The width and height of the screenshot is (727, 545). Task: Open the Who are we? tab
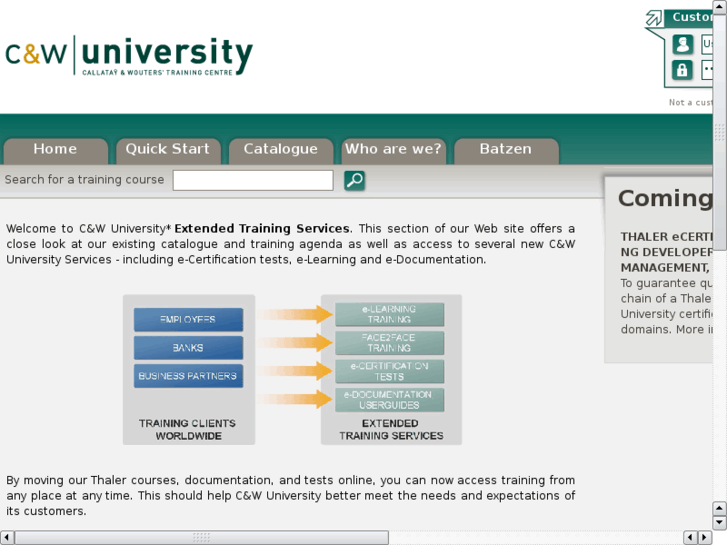tap(394, 150)
